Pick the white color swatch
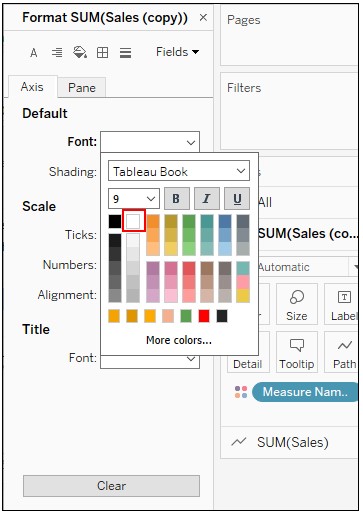The image size is (363, 513). click(133, 221)
